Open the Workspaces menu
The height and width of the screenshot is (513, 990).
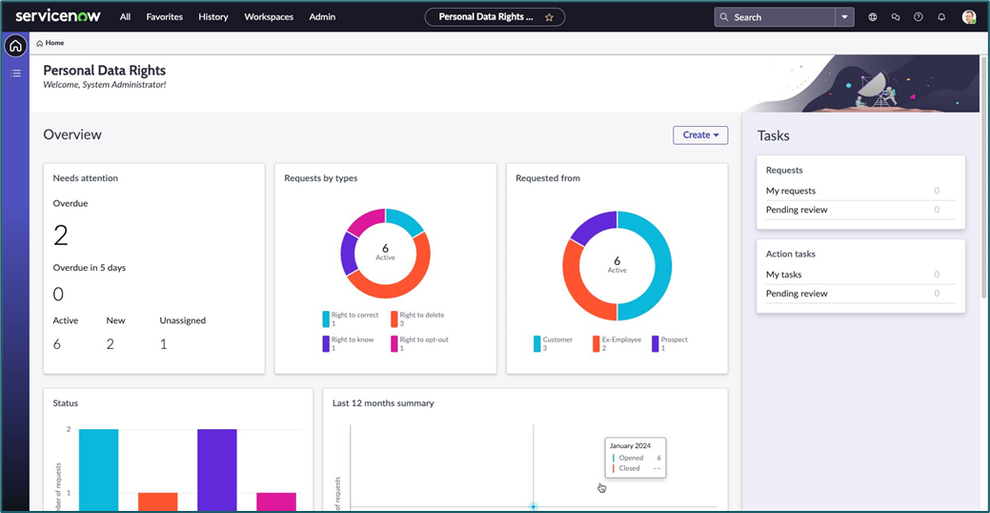(x=269, y=17)
